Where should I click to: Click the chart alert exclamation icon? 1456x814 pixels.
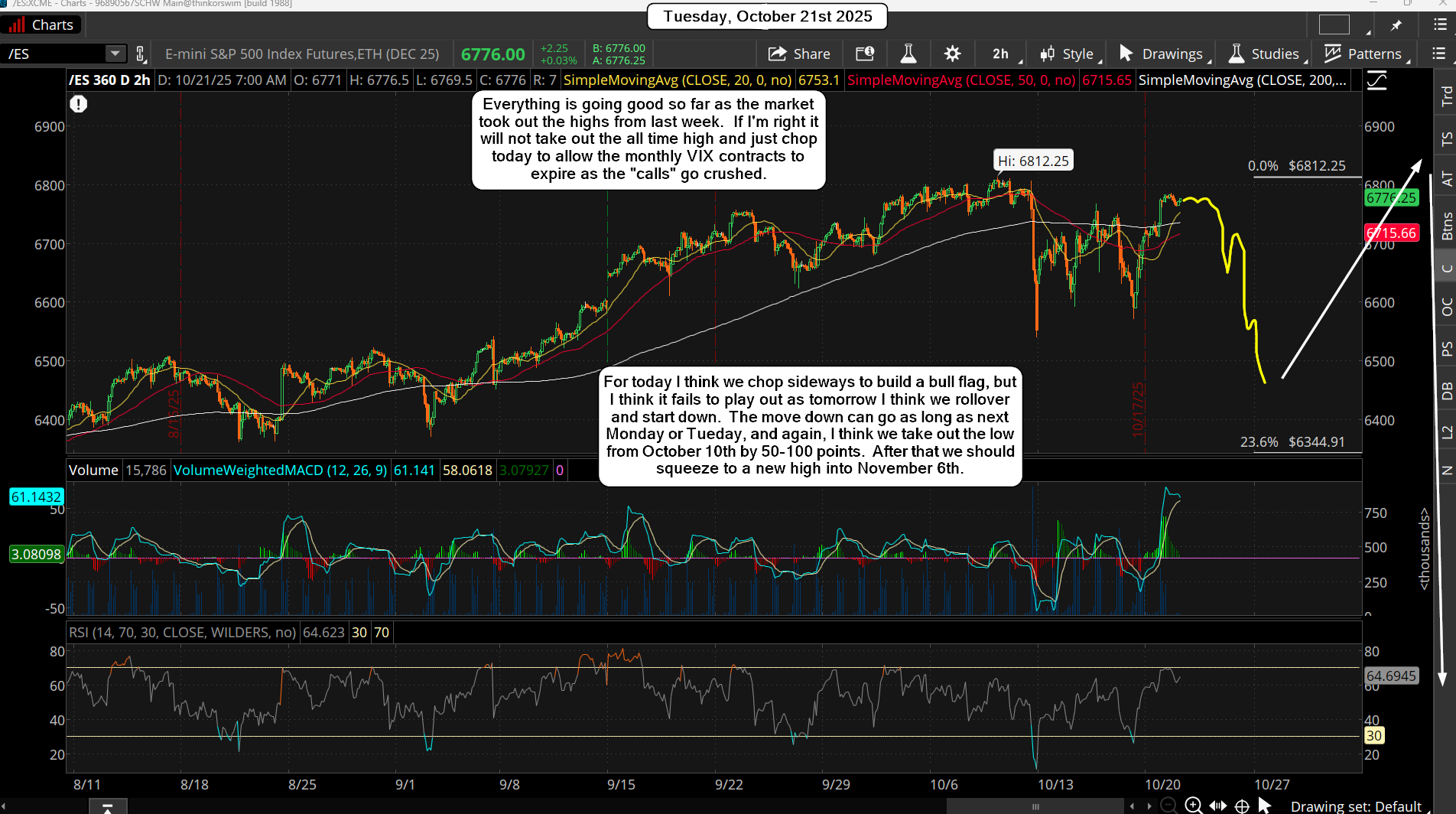tap(78, 103)
